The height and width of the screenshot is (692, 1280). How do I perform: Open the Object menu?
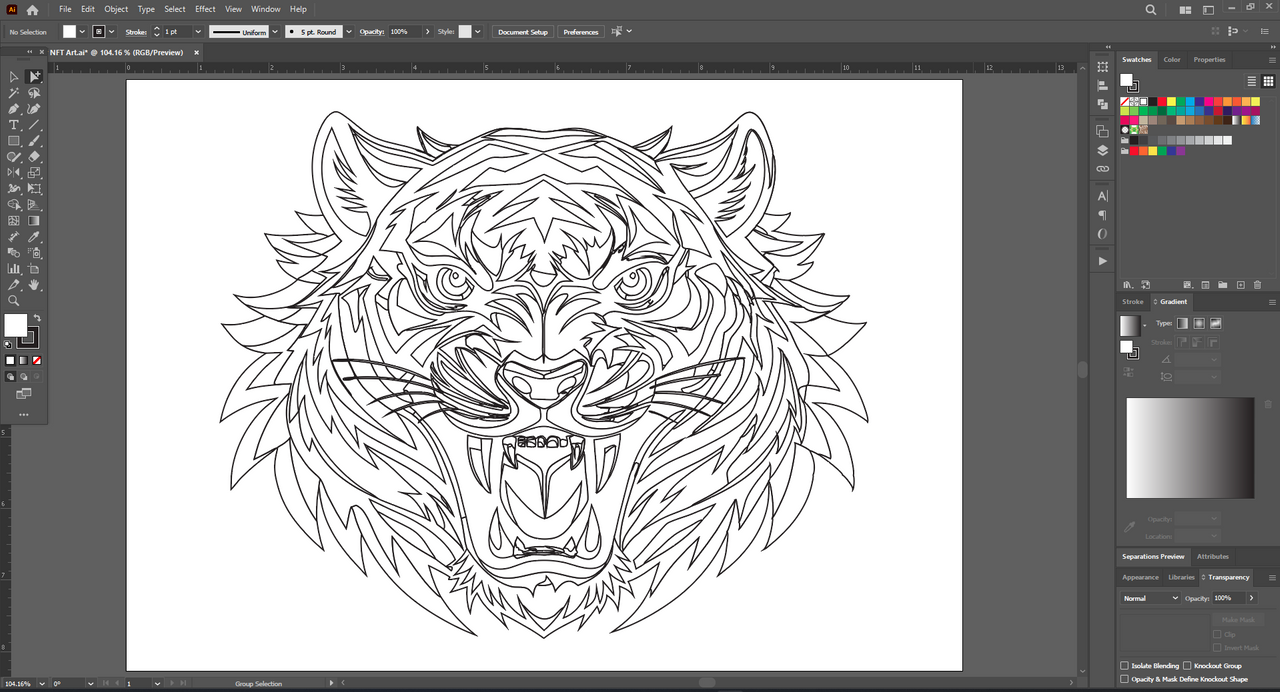coord(116,9)
